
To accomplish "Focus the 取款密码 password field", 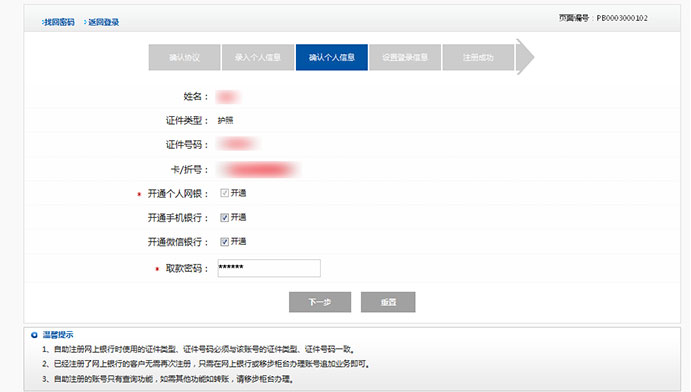I will click(269, 268).
